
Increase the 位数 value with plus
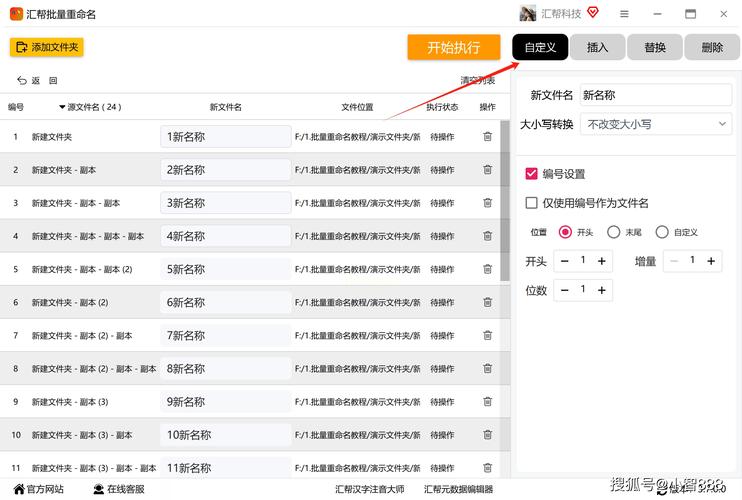click(602, 290)
